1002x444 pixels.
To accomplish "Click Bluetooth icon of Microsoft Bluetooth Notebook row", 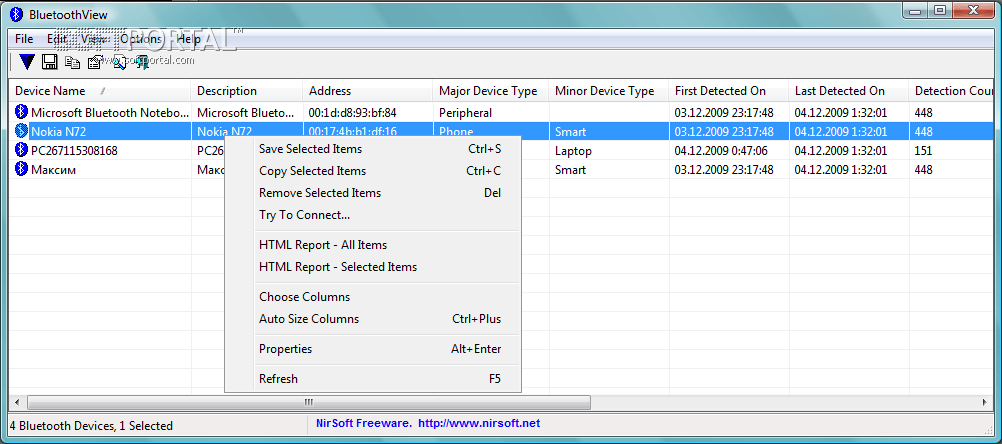I will tap(21, 112).
